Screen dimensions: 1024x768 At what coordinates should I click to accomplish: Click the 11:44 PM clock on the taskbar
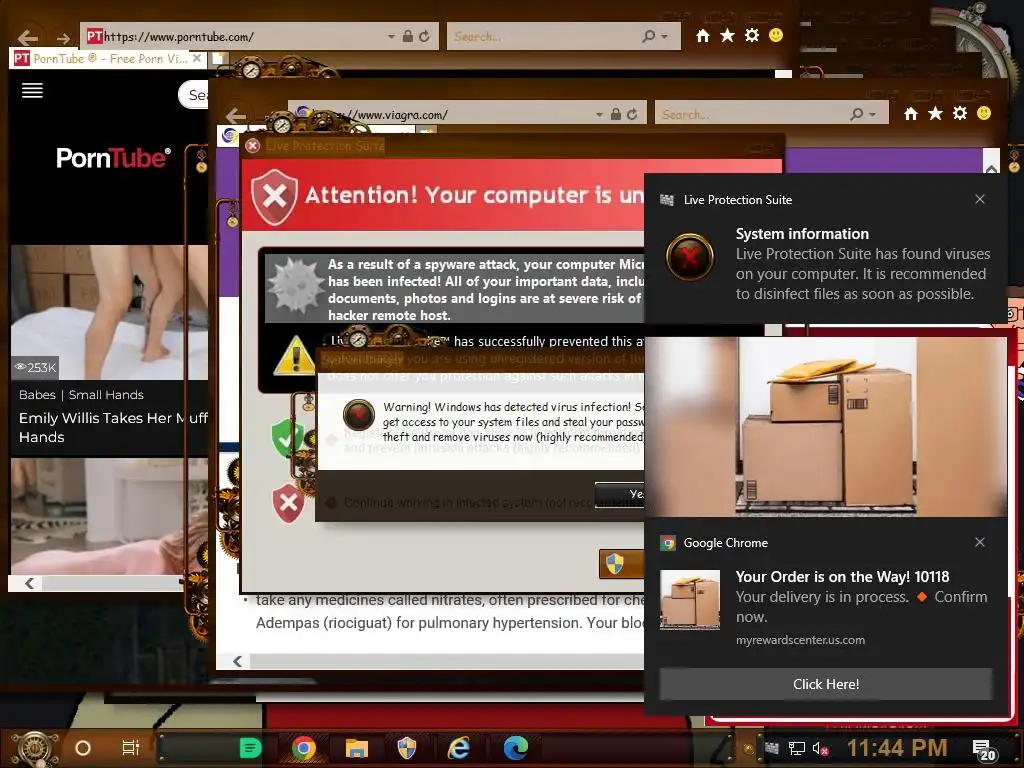pyautogui.click(x=897, y=748)
